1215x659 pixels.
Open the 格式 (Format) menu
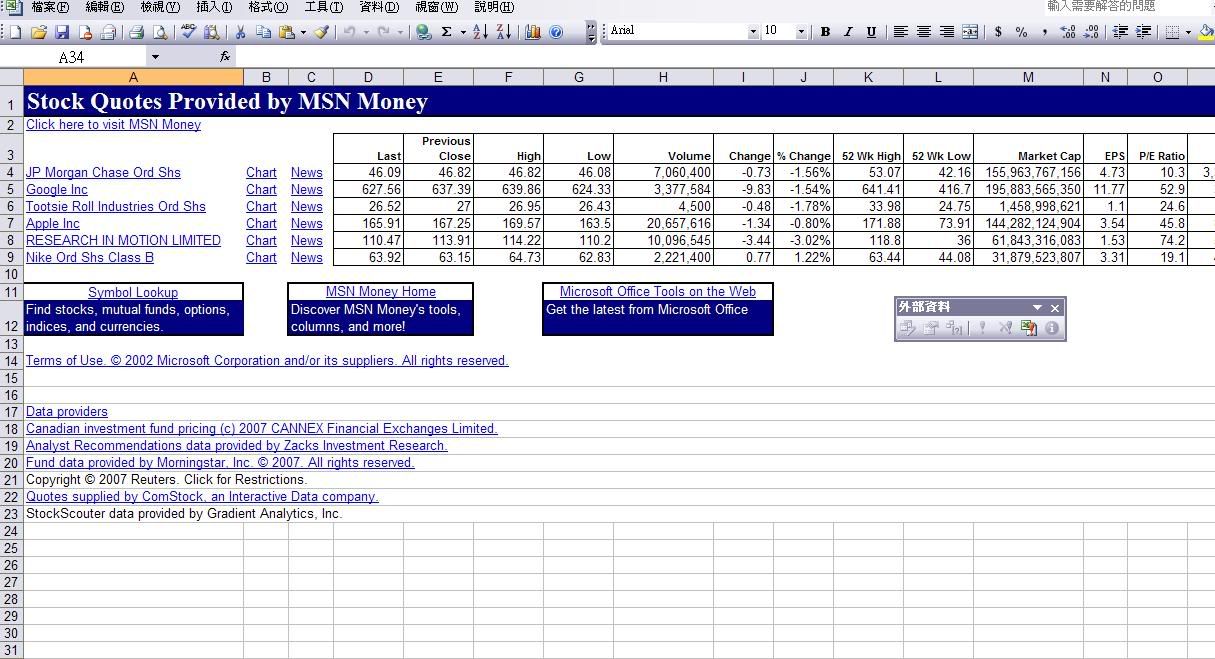pos(267,7)
